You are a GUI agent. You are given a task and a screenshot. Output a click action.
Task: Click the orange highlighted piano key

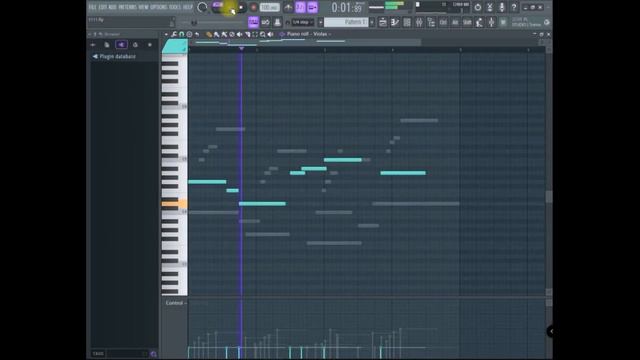[174, 204]
